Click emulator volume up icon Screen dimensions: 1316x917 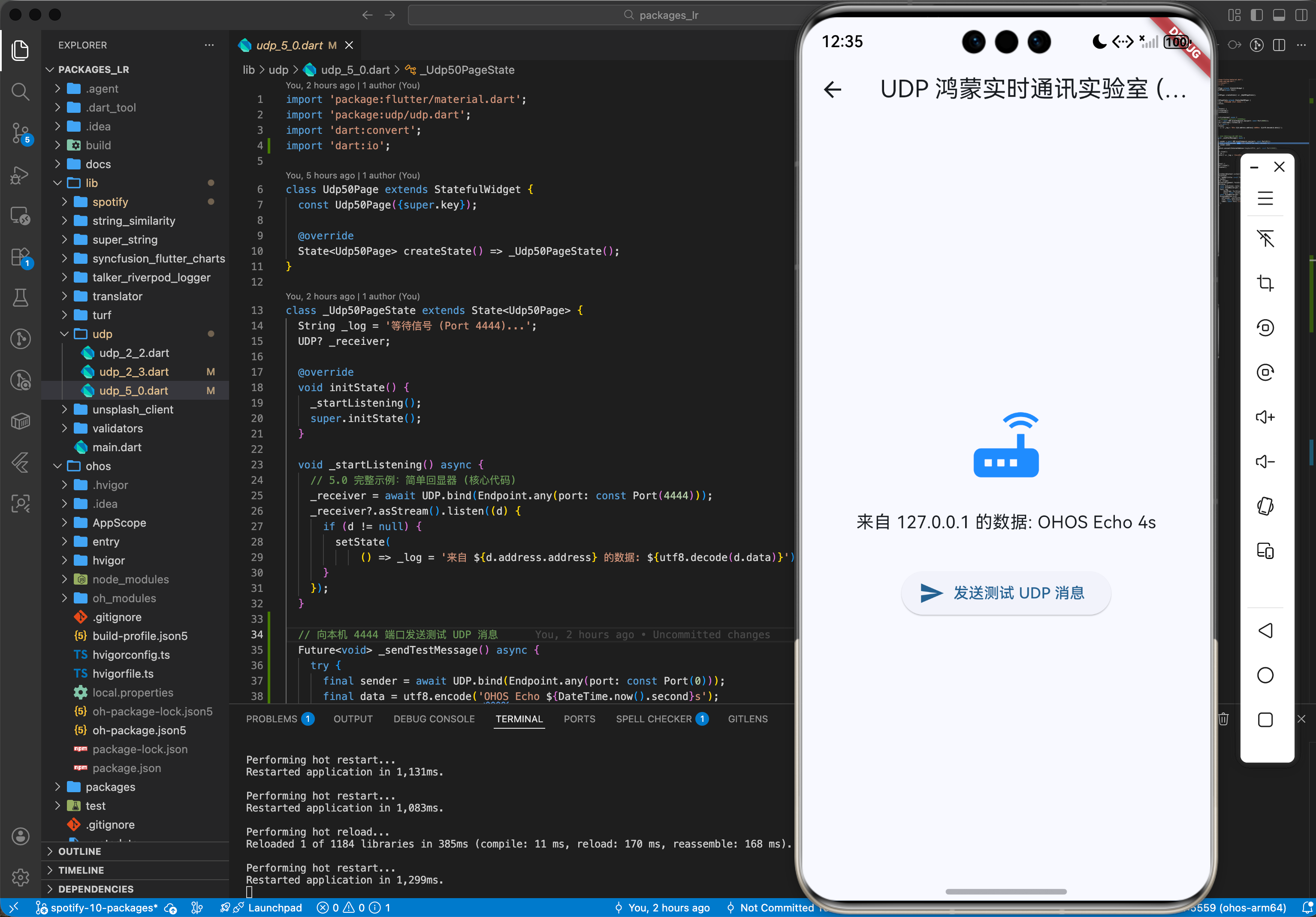tap(1265, 416)
